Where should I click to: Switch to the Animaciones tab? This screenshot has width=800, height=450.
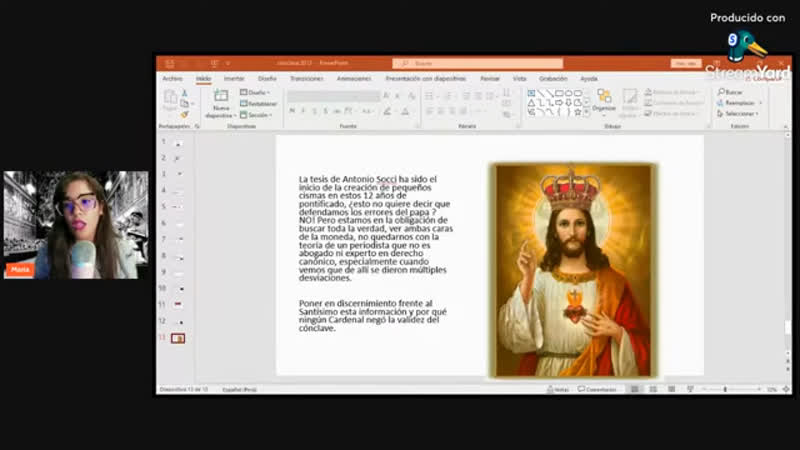point(354,79)
